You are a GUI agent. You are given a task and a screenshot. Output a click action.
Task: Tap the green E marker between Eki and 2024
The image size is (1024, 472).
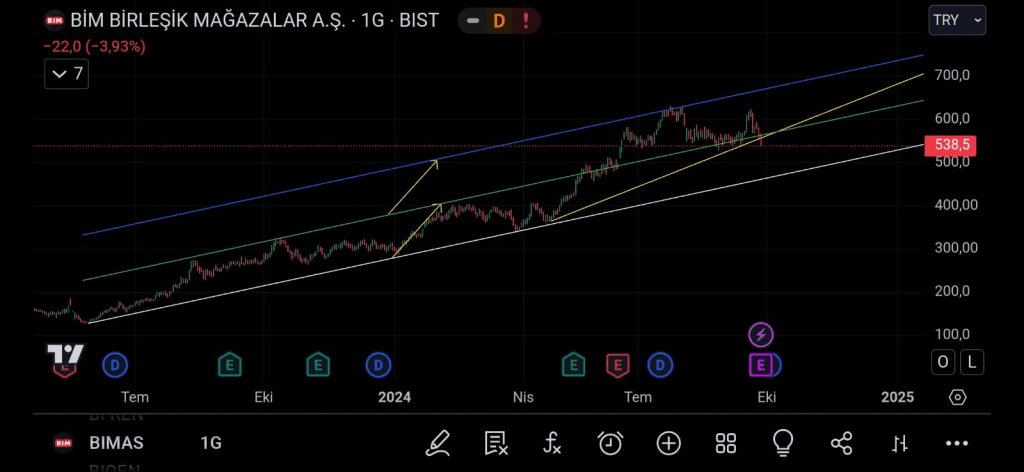[x=317, y=365]
